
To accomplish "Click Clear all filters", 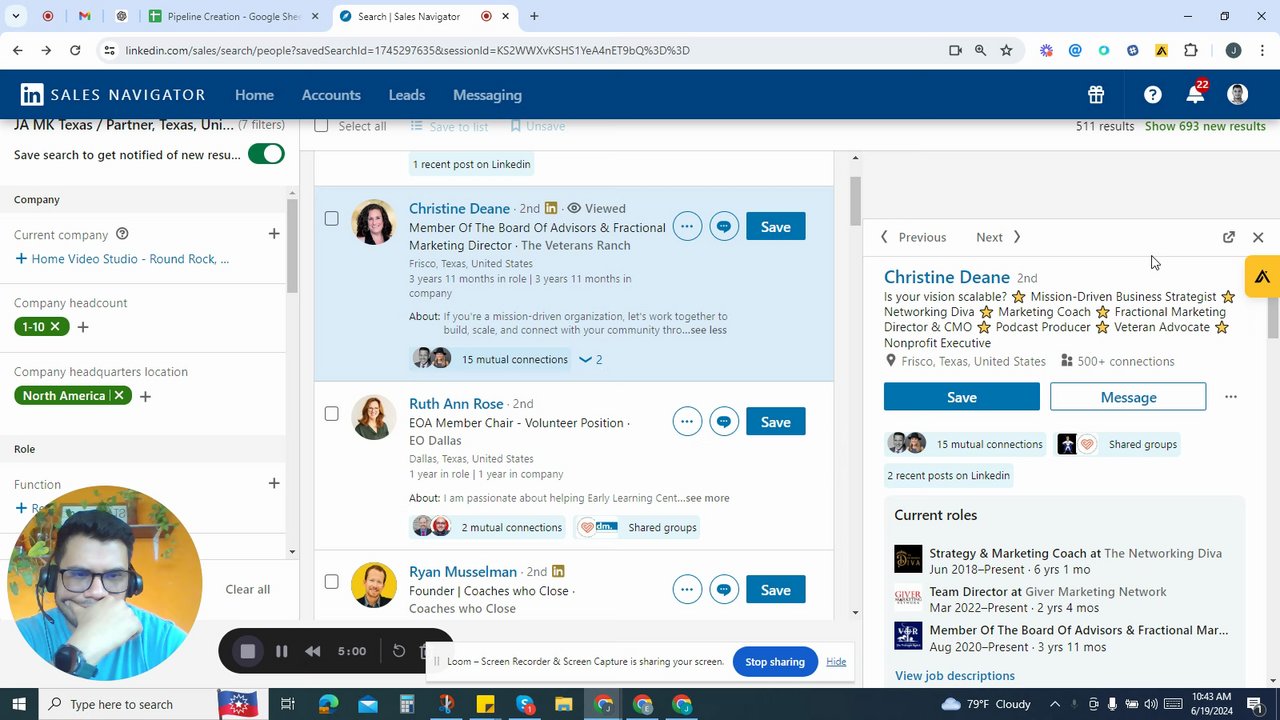I will click(248, 589).
